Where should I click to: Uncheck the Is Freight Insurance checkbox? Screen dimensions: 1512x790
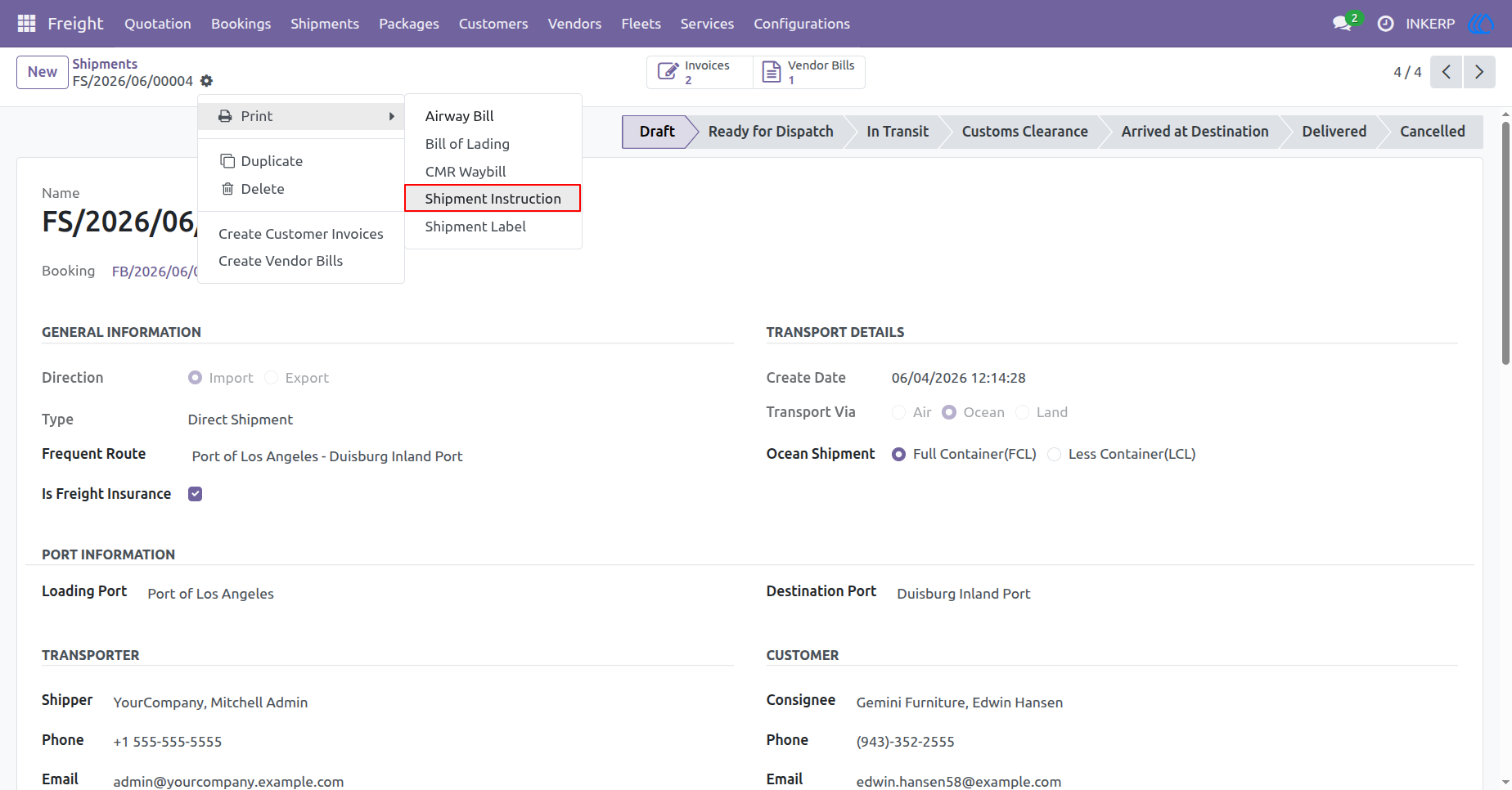pyautogui.click(x=195, y=494)
